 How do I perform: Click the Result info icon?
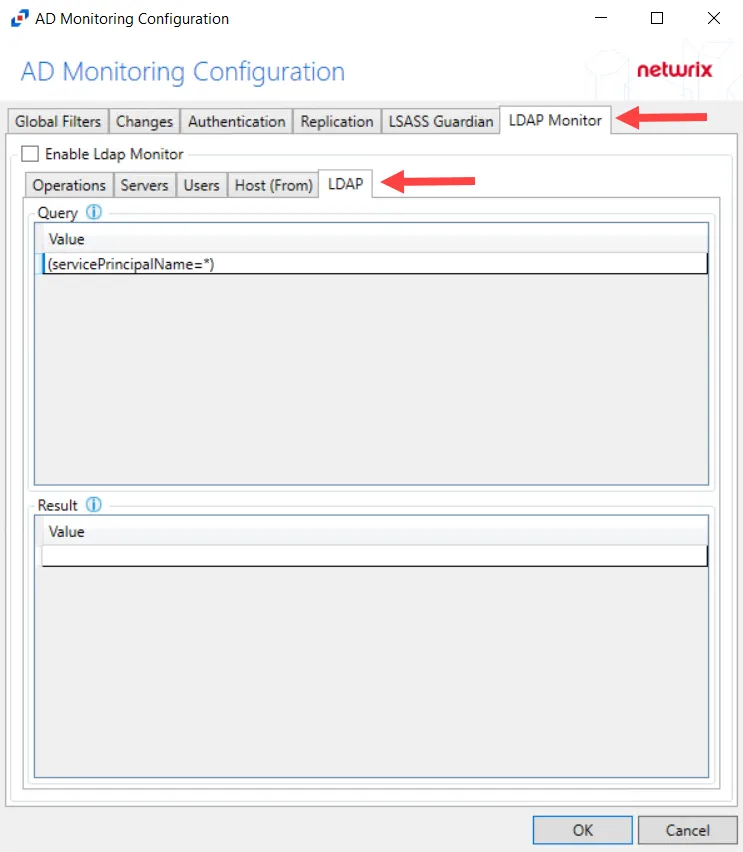coord(94,505)
